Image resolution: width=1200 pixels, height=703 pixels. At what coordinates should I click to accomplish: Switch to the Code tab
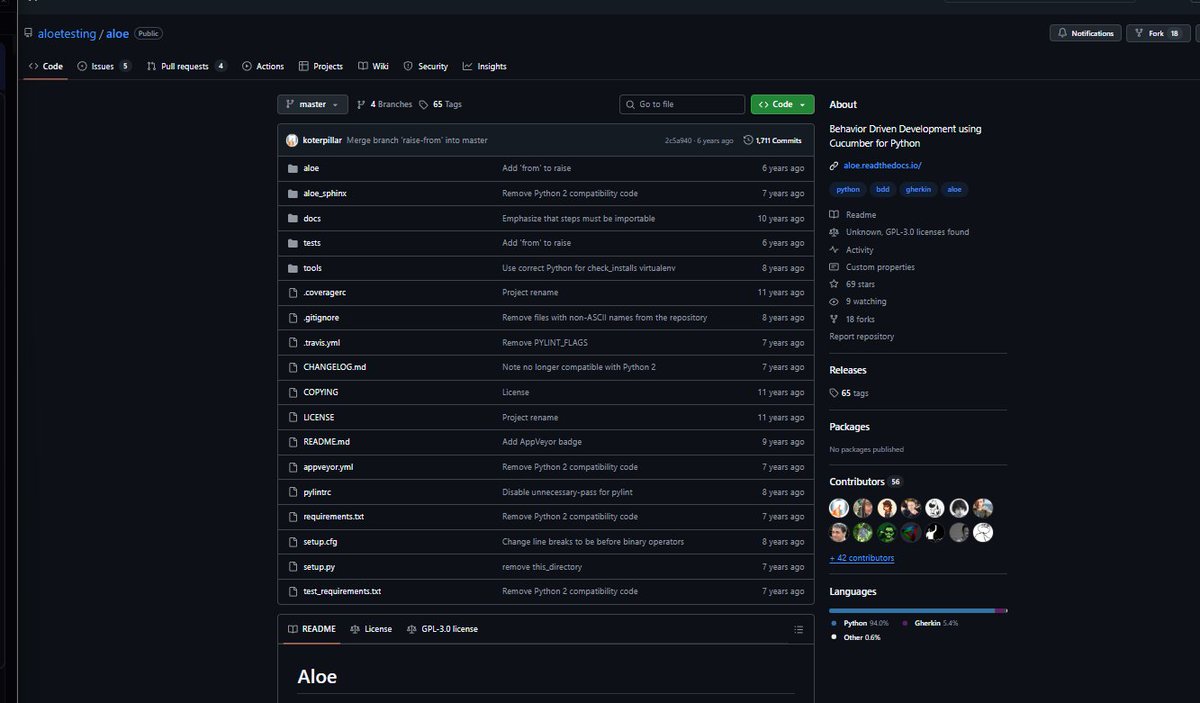point(46,66)
